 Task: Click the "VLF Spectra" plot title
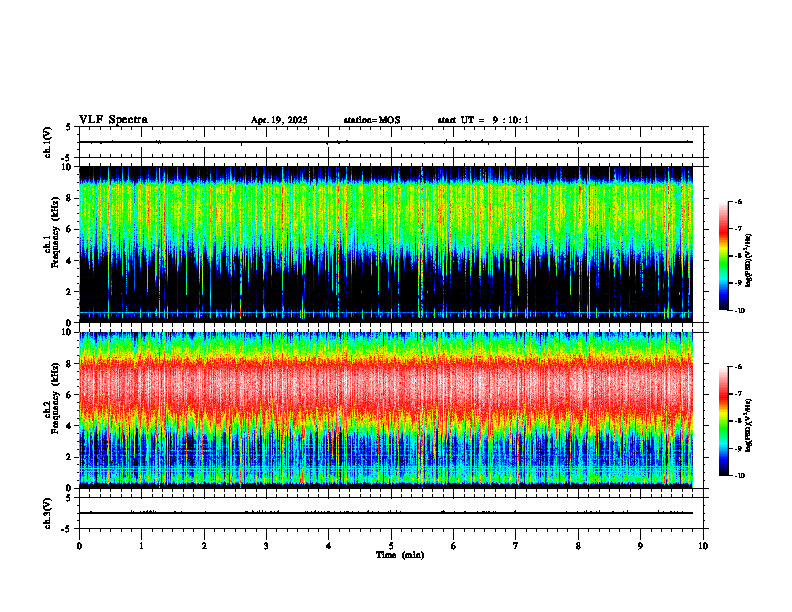[113, 120]
